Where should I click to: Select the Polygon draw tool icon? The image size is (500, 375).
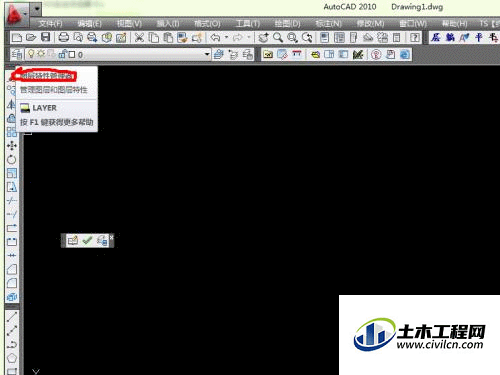click(x=12, y=358)
